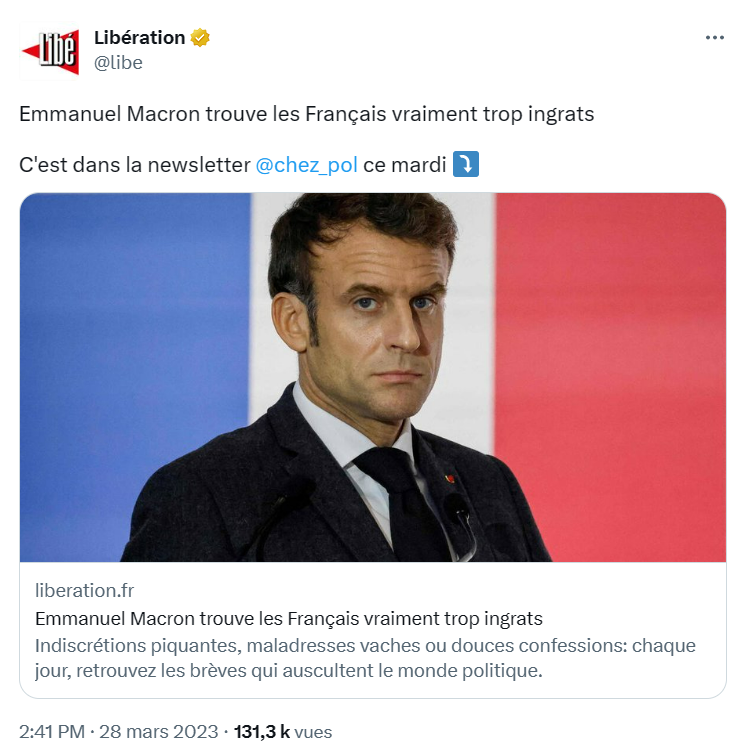Click the "C'est dans la newsletter" text
745x755 pixels.
135,165
